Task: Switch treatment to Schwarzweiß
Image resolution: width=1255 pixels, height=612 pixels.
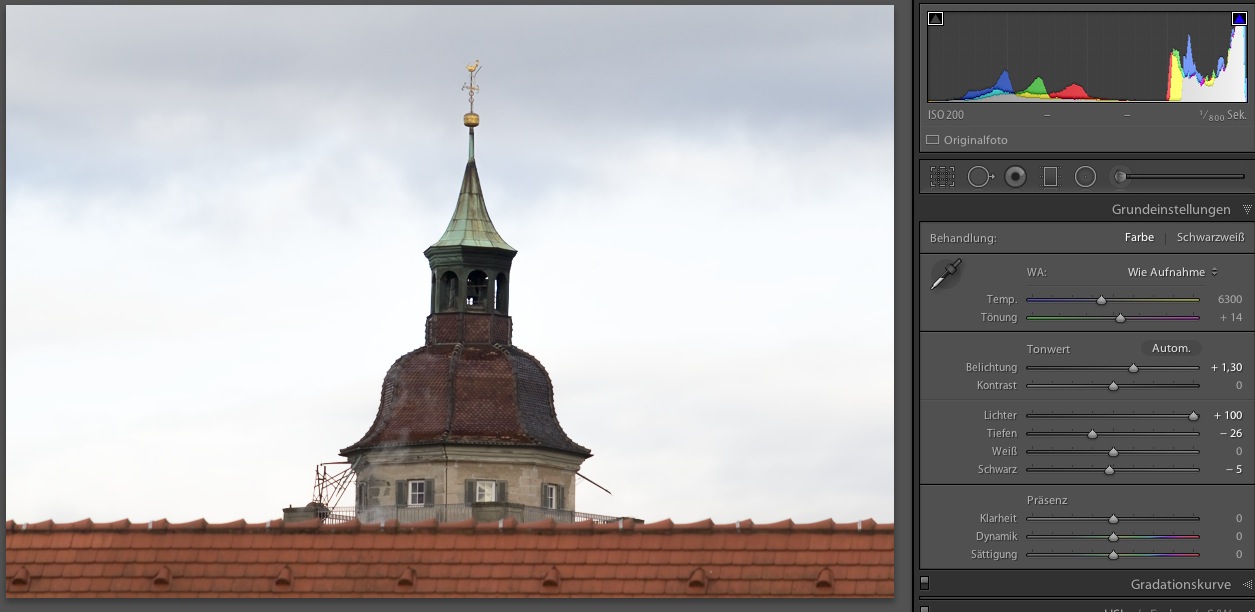Action: click(x=1210, y=238)
